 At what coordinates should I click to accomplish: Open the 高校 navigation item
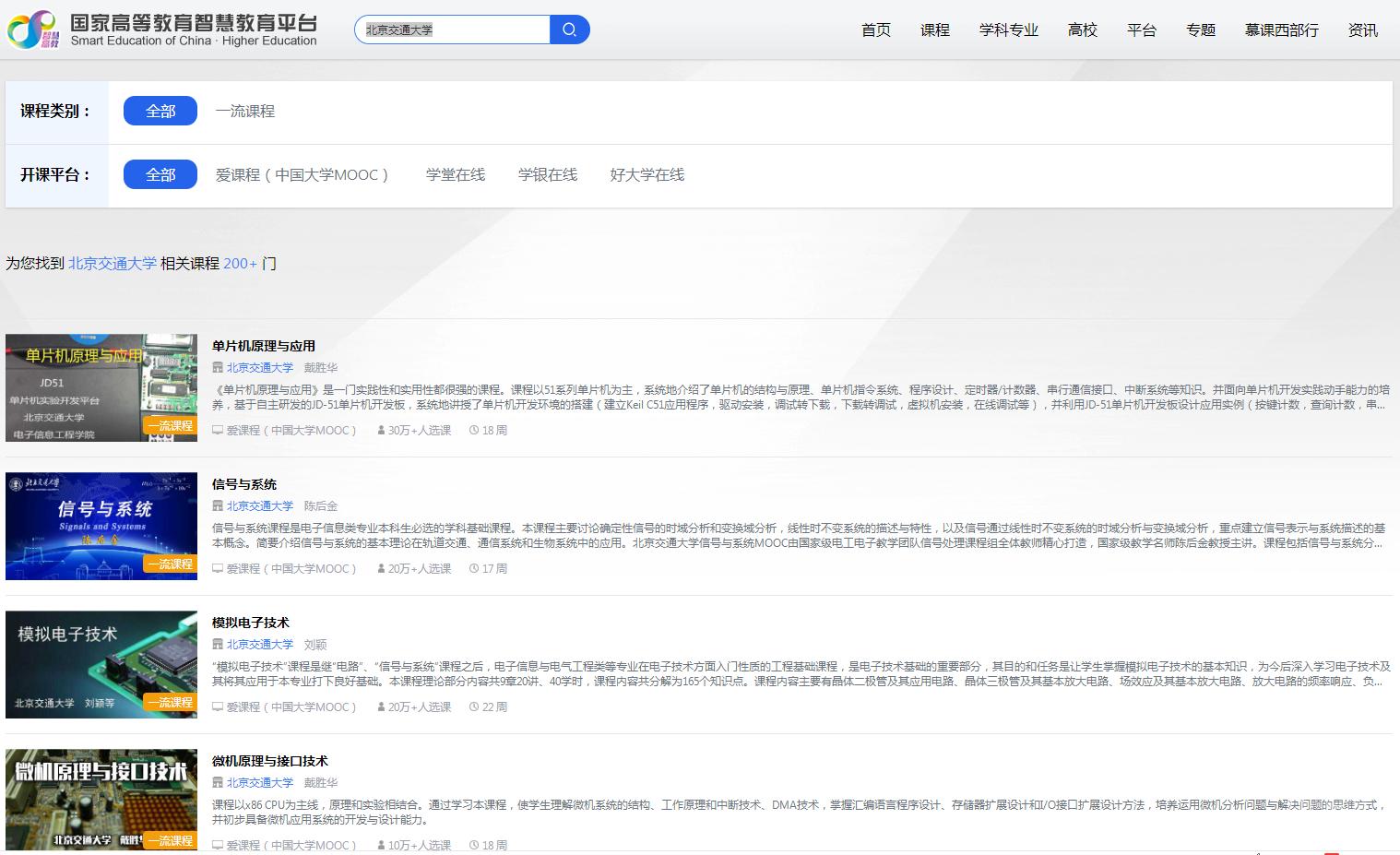[x=1083, y=30]
